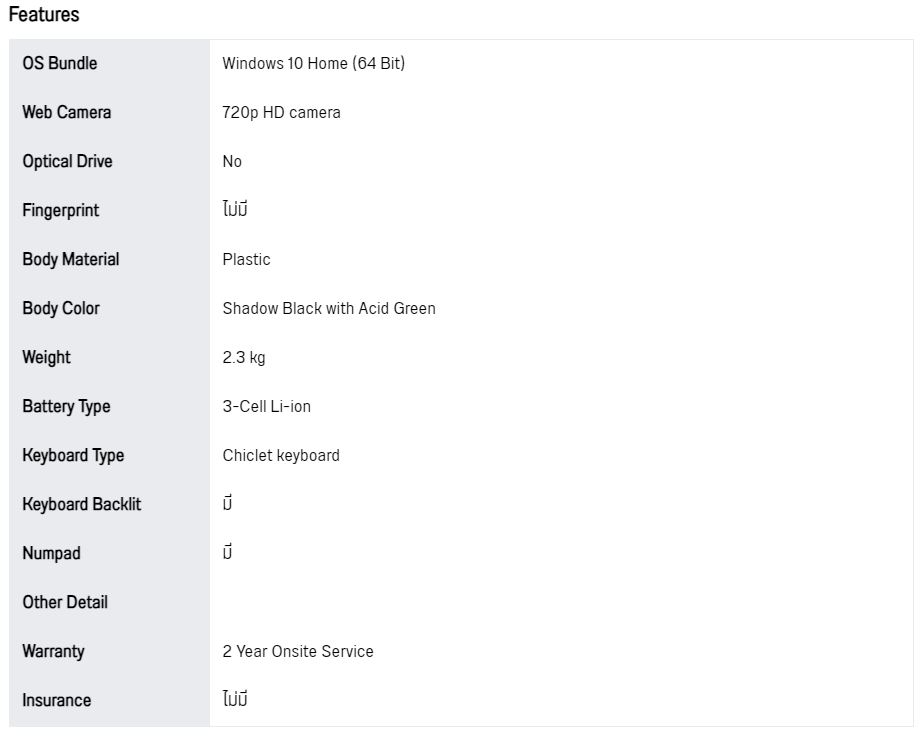Click Shadow Black with Acid Green text
The image size is (920, 736).
pos(329,309)
